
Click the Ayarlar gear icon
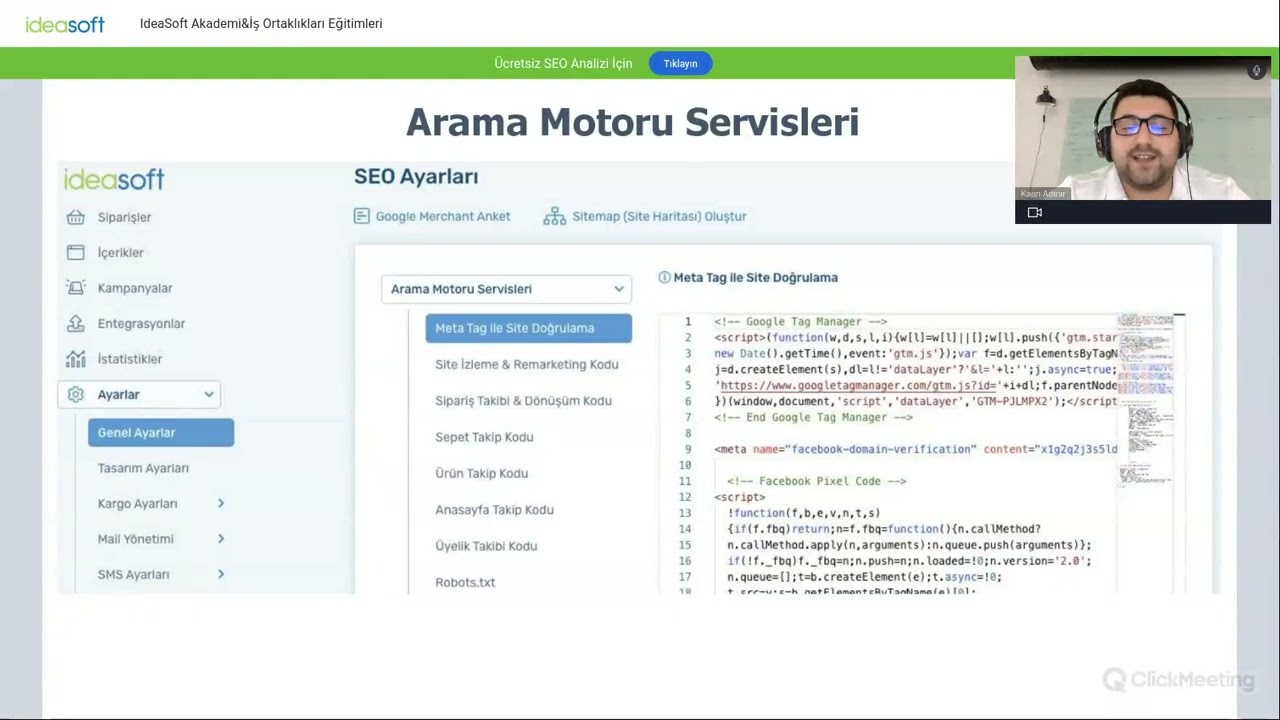(x=75, y=394)
